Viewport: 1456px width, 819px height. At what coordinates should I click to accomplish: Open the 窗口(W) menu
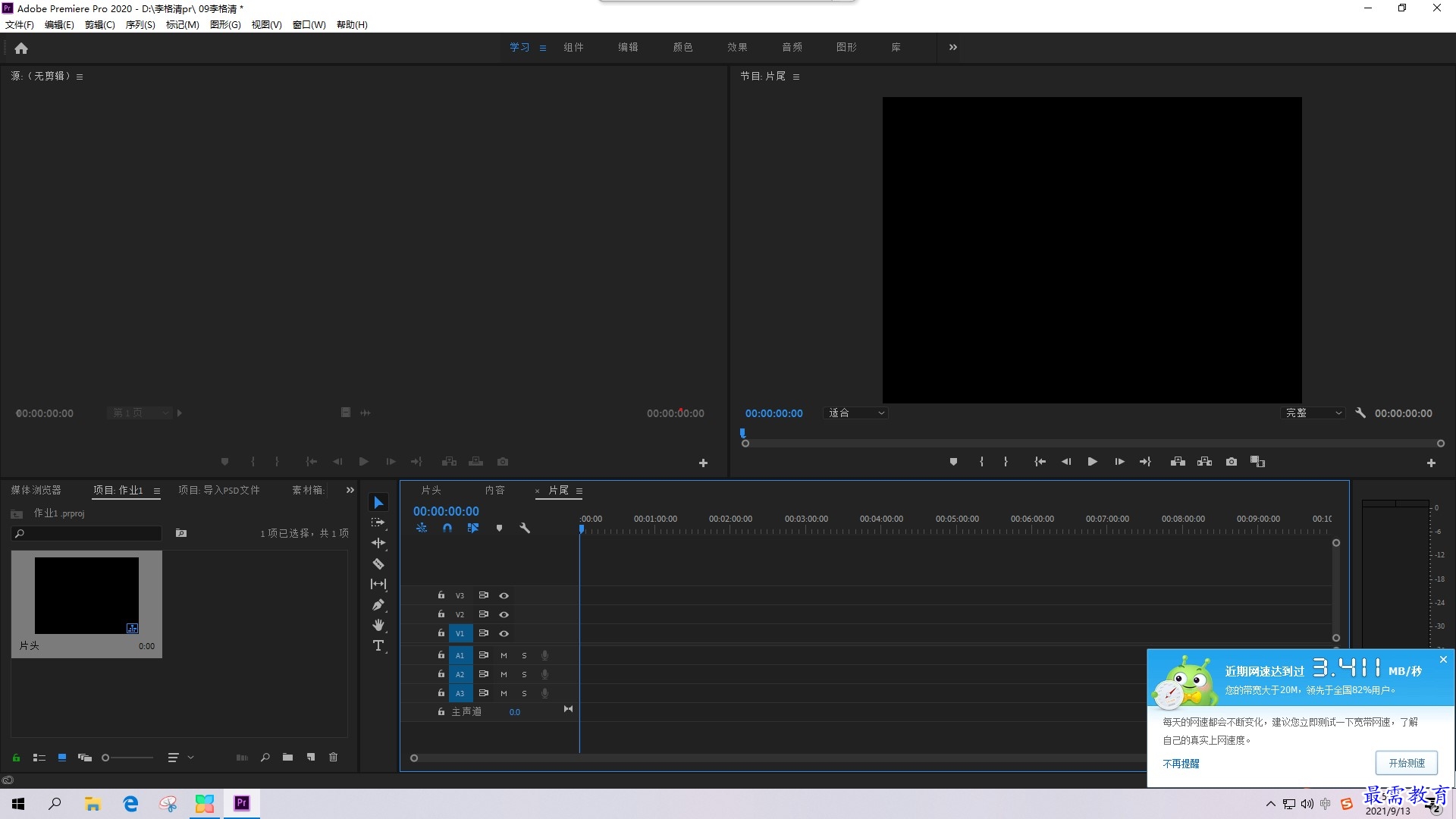(309, 25)
